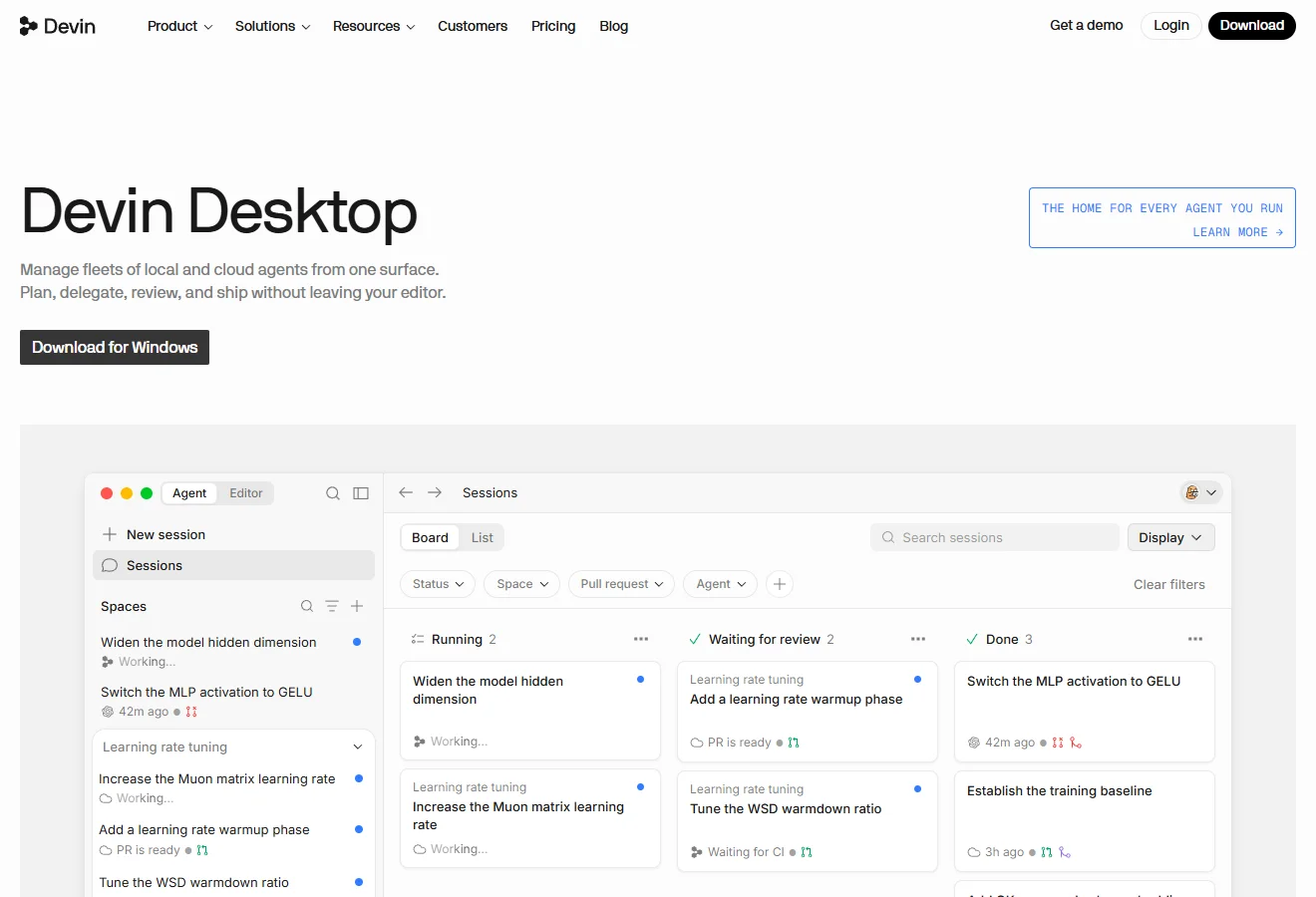The height and width of the screenshot is (897, 1316).
Task: Open the user avatar dropdown
Action: coord(1200,492)
